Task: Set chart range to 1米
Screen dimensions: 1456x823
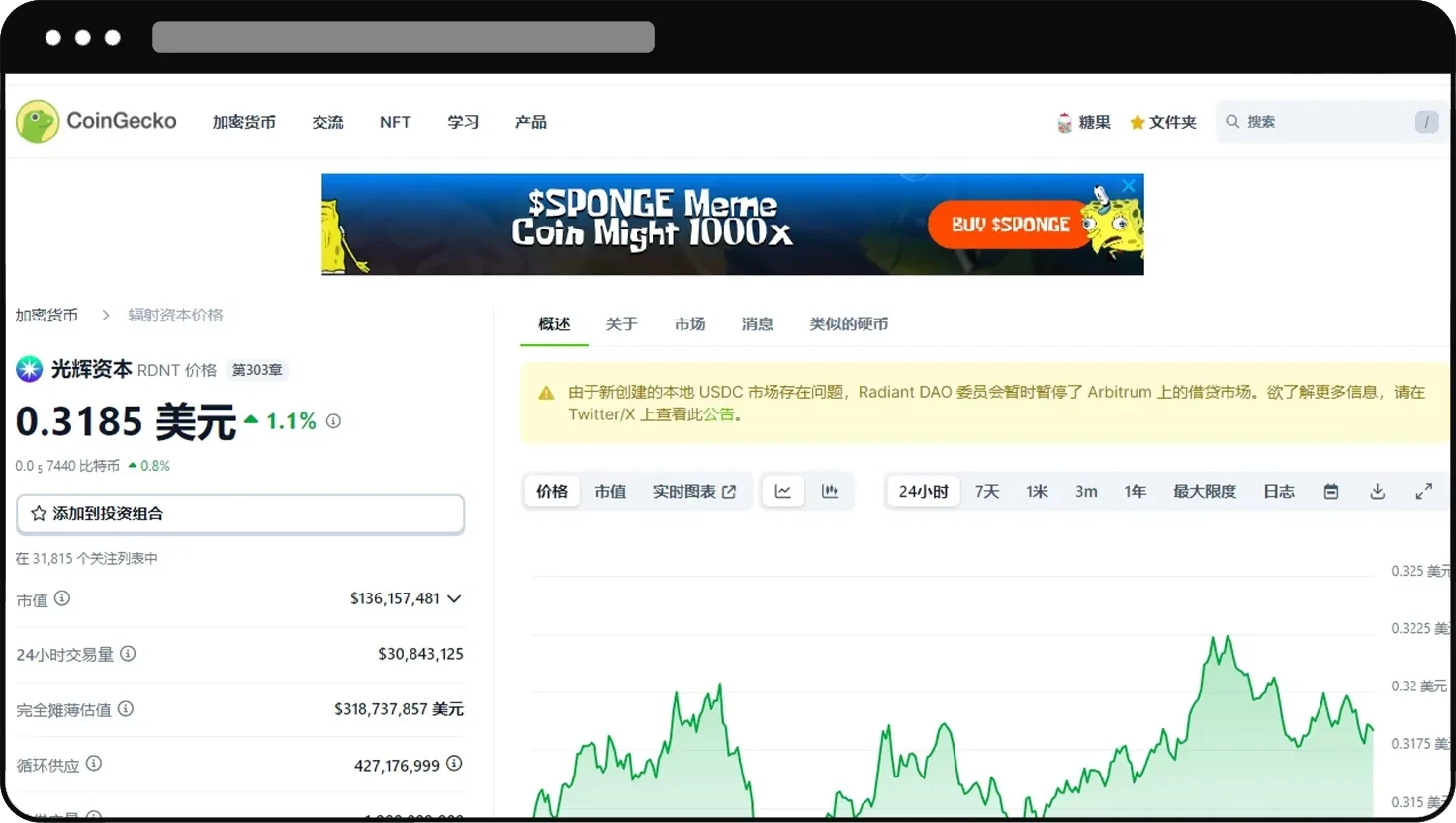Action: pyautogui.click(x=1037, y=492)
